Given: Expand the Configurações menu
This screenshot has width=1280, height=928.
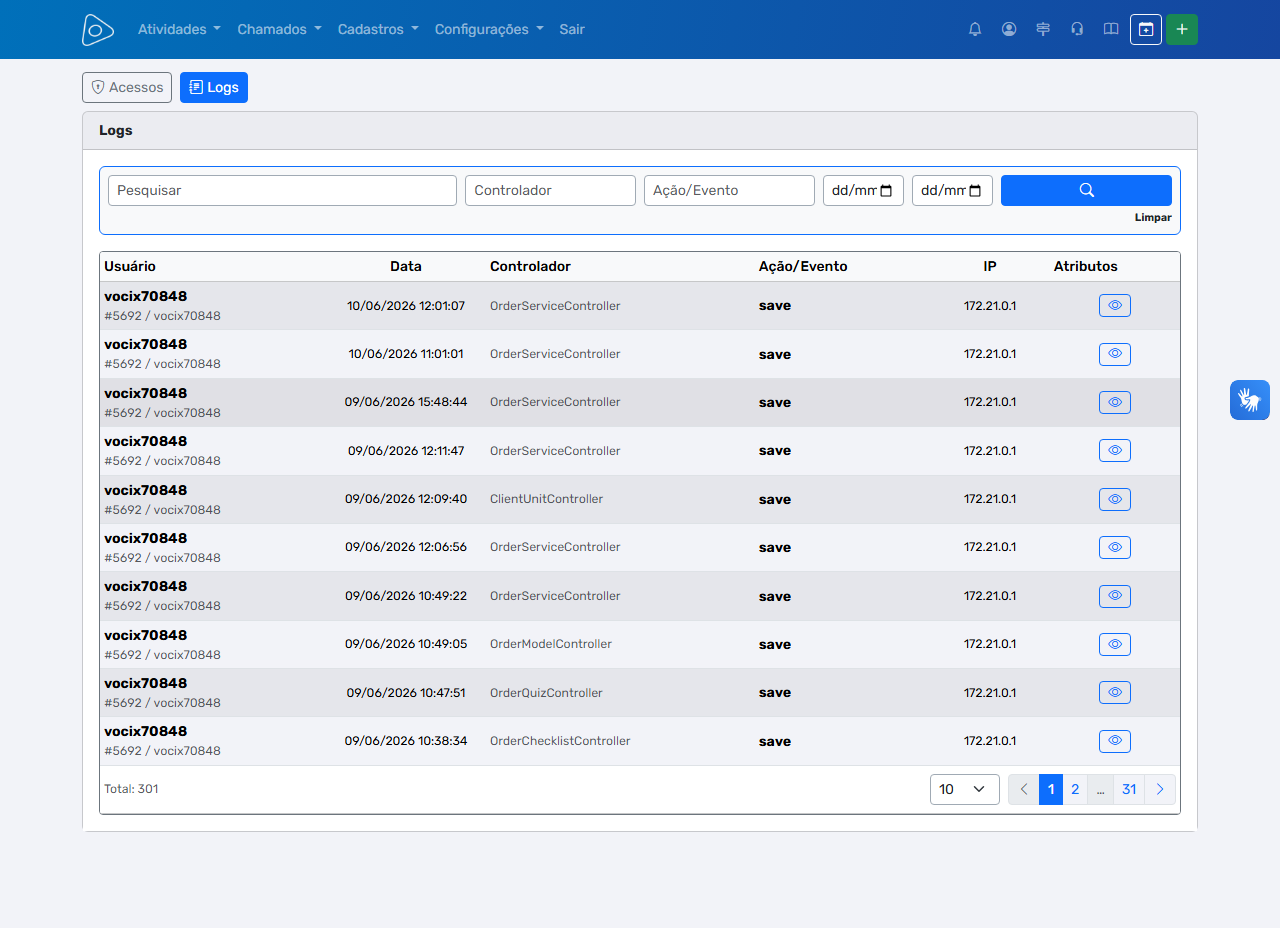Looking at the screenshot, I should click(x=489, y=30).
